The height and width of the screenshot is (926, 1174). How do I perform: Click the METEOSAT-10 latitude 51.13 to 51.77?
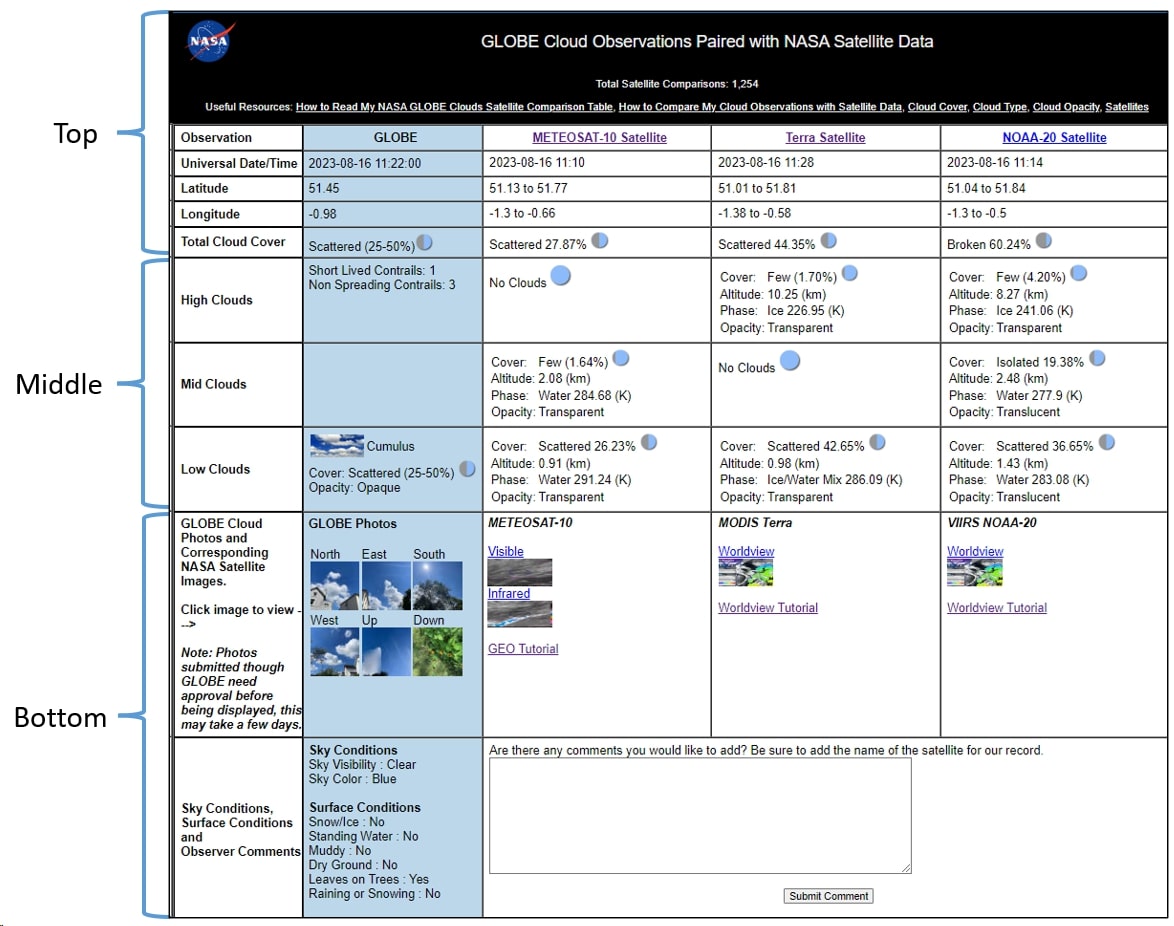coord(529,189)
